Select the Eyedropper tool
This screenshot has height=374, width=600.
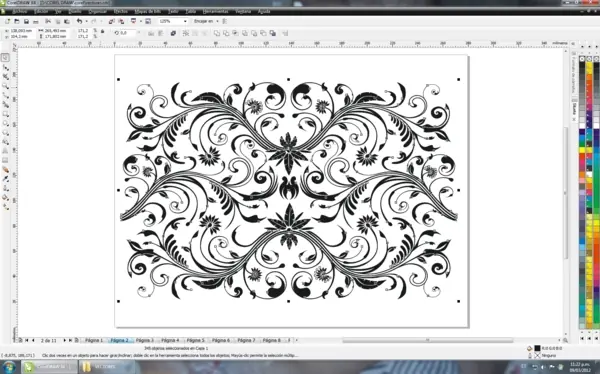click(x=5, y=179)
